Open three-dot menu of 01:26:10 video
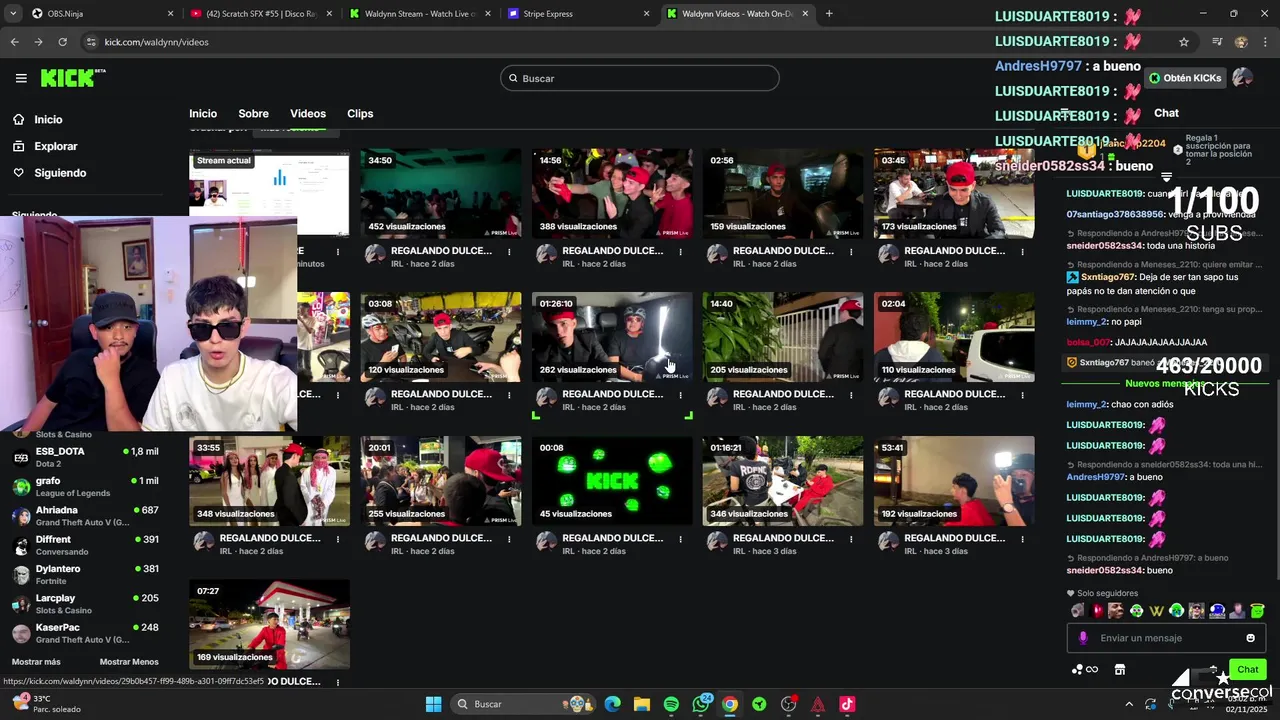The height and width of the screenshot is (720, 1280). click(x=680, y=395)
